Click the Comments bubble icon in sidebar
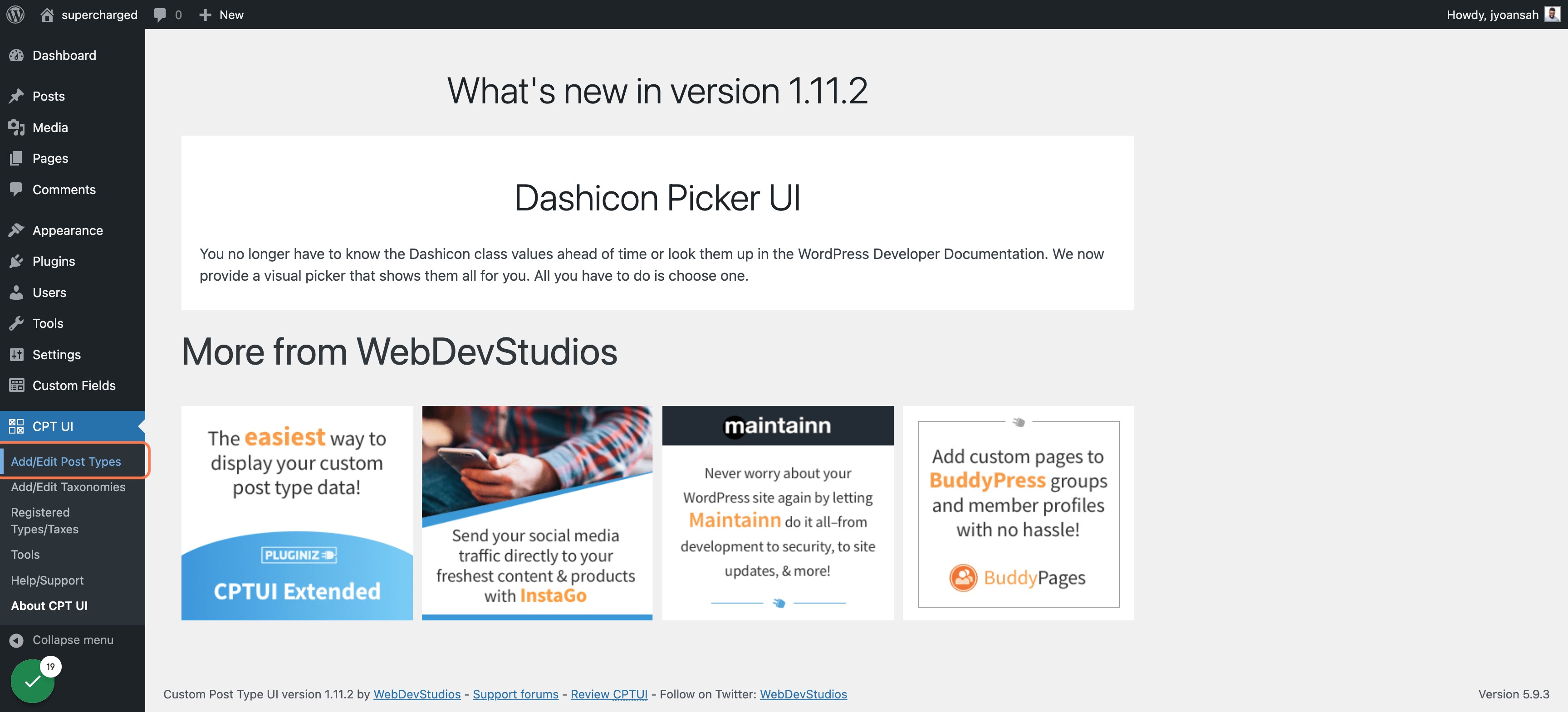 16,189
